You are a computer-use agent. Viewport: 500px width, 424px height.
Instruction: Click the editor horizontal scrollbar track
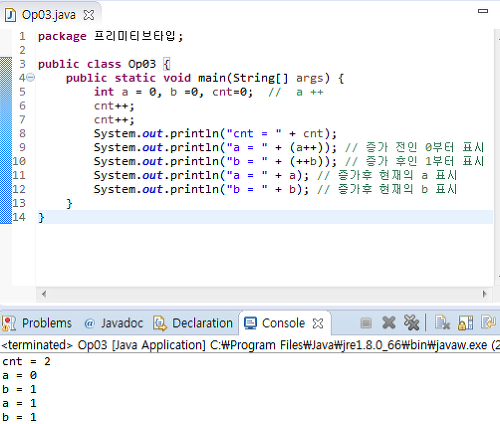tap(264, 294)
